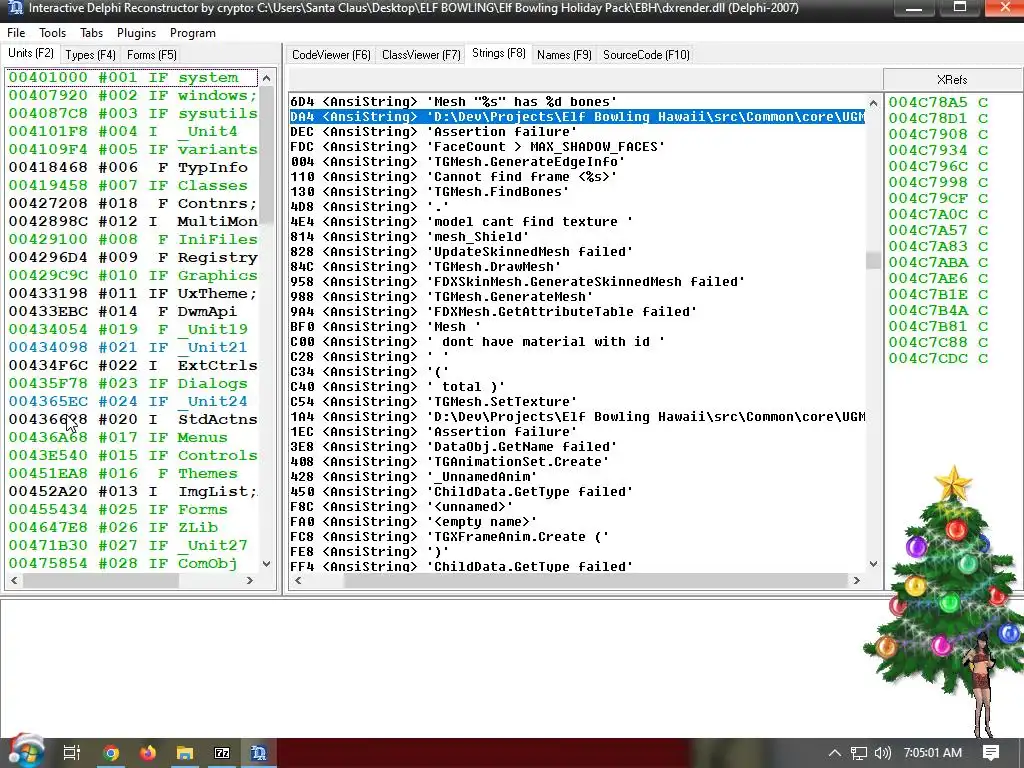Switch to Names (F9) tab
This screenshot has height=768, width=1024.
[564, 55]
